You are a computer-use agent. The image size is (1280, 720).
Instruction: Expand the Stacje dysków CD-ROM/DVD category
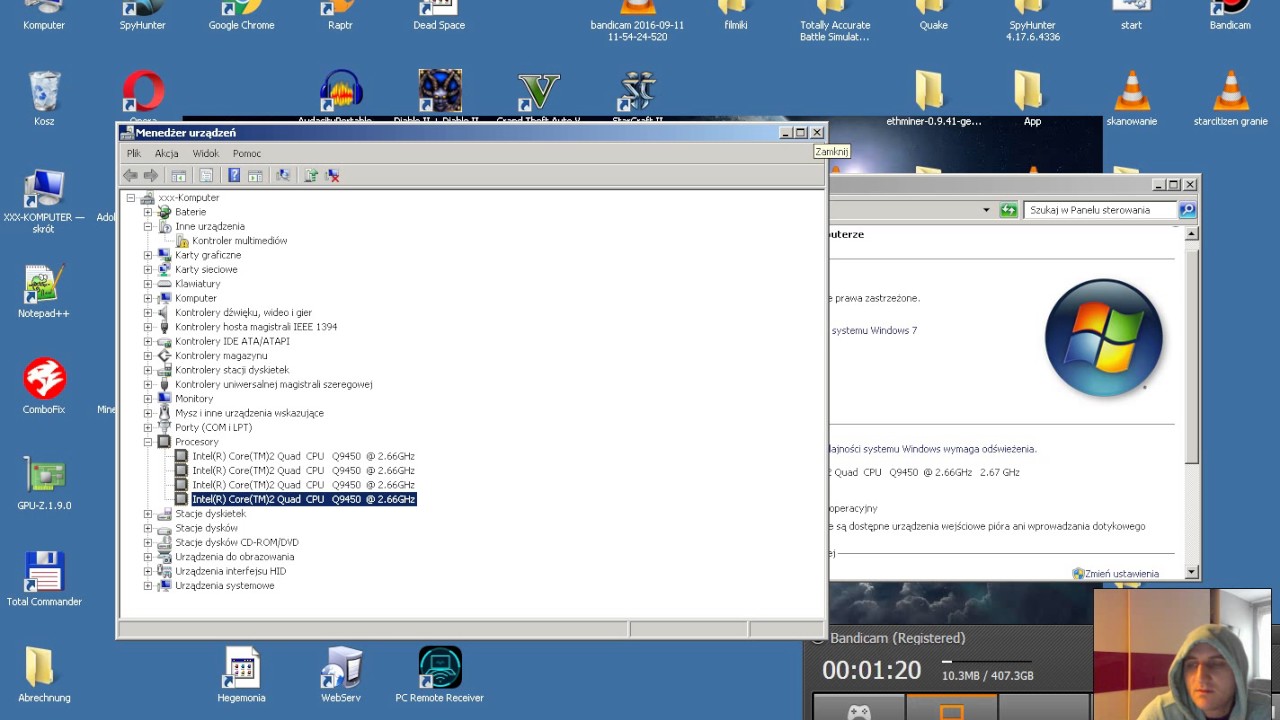point(148,542)
